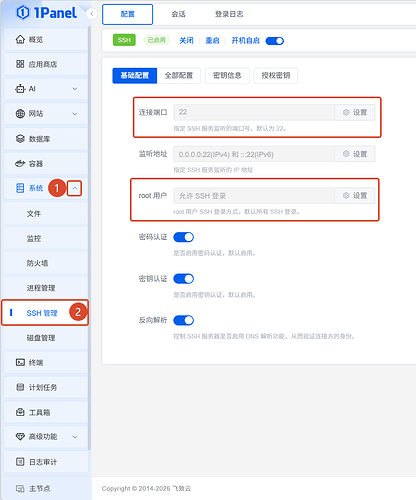Click the 连接端口 field showing 22
The image size is (416, 500).
[254, 112]
